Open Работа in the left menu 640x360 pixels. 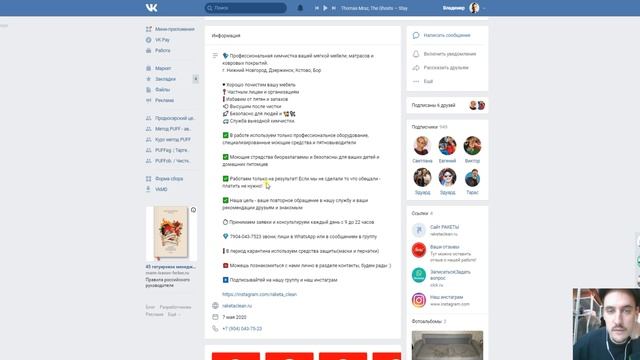pyautogui.click(x=162, y=50)
